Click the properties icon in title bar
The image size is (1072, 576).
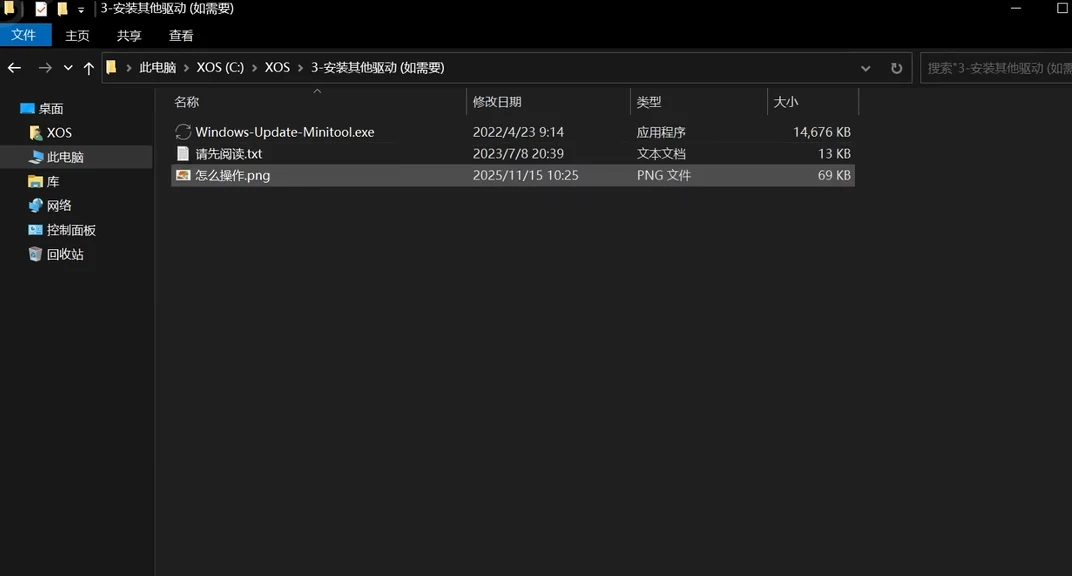point(41,9)
